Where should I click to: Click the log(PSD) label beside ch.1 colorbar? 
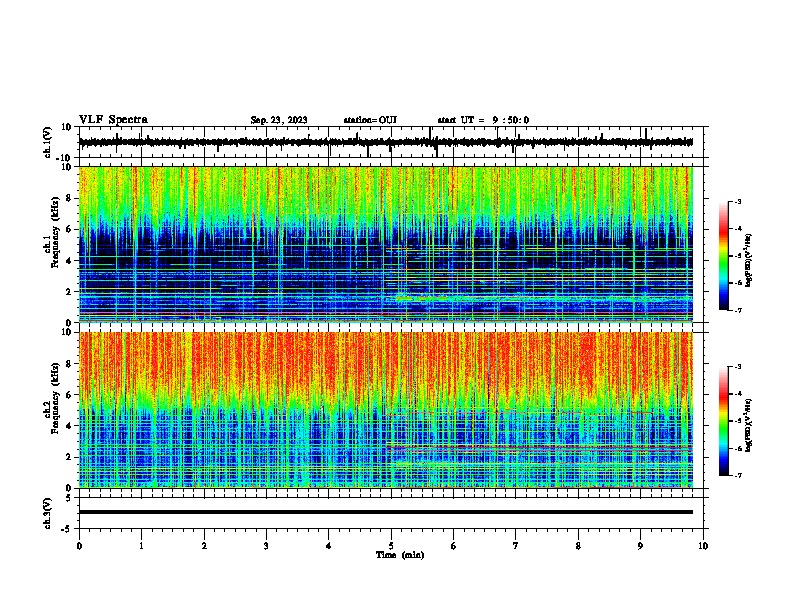pos(748,261)
